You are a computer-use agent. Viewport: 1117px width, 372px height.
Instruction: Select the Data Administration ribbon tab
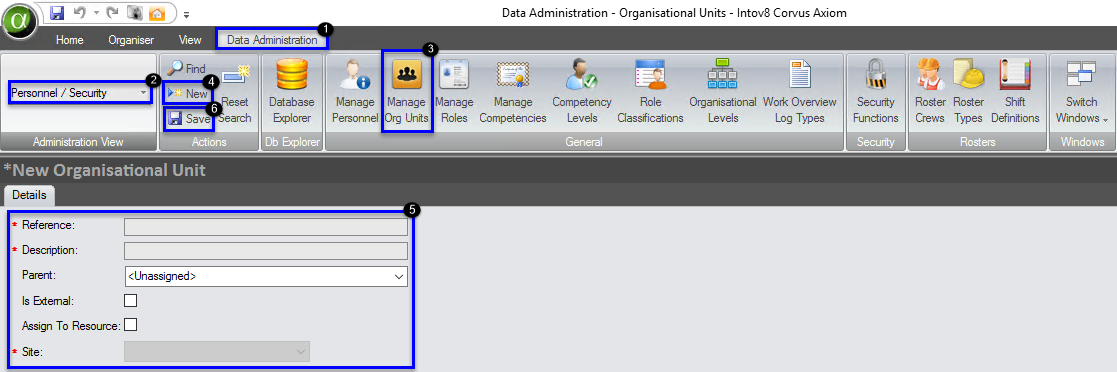(x=272, y=40)
